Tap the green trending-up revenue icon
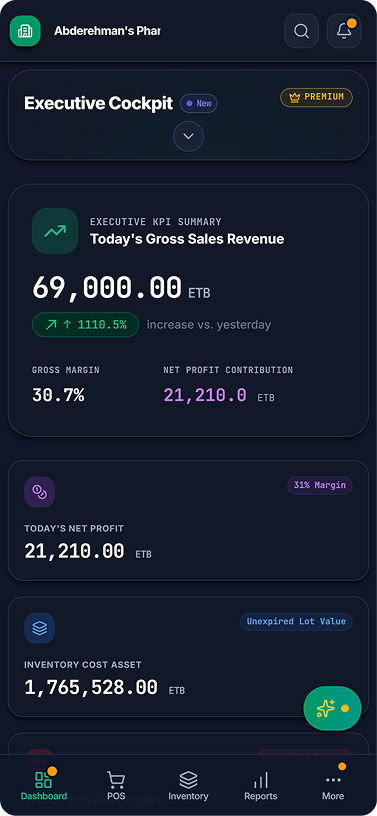 [x=55, y=231]
